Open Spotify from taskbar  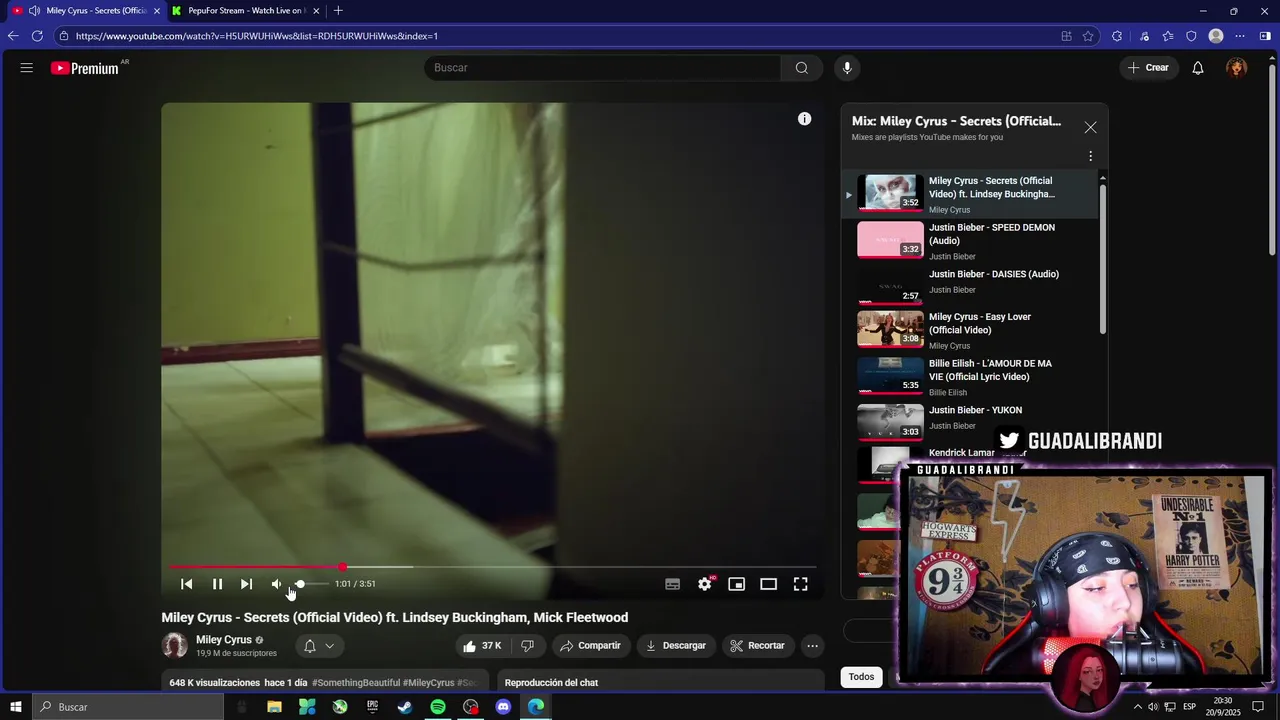438,707
